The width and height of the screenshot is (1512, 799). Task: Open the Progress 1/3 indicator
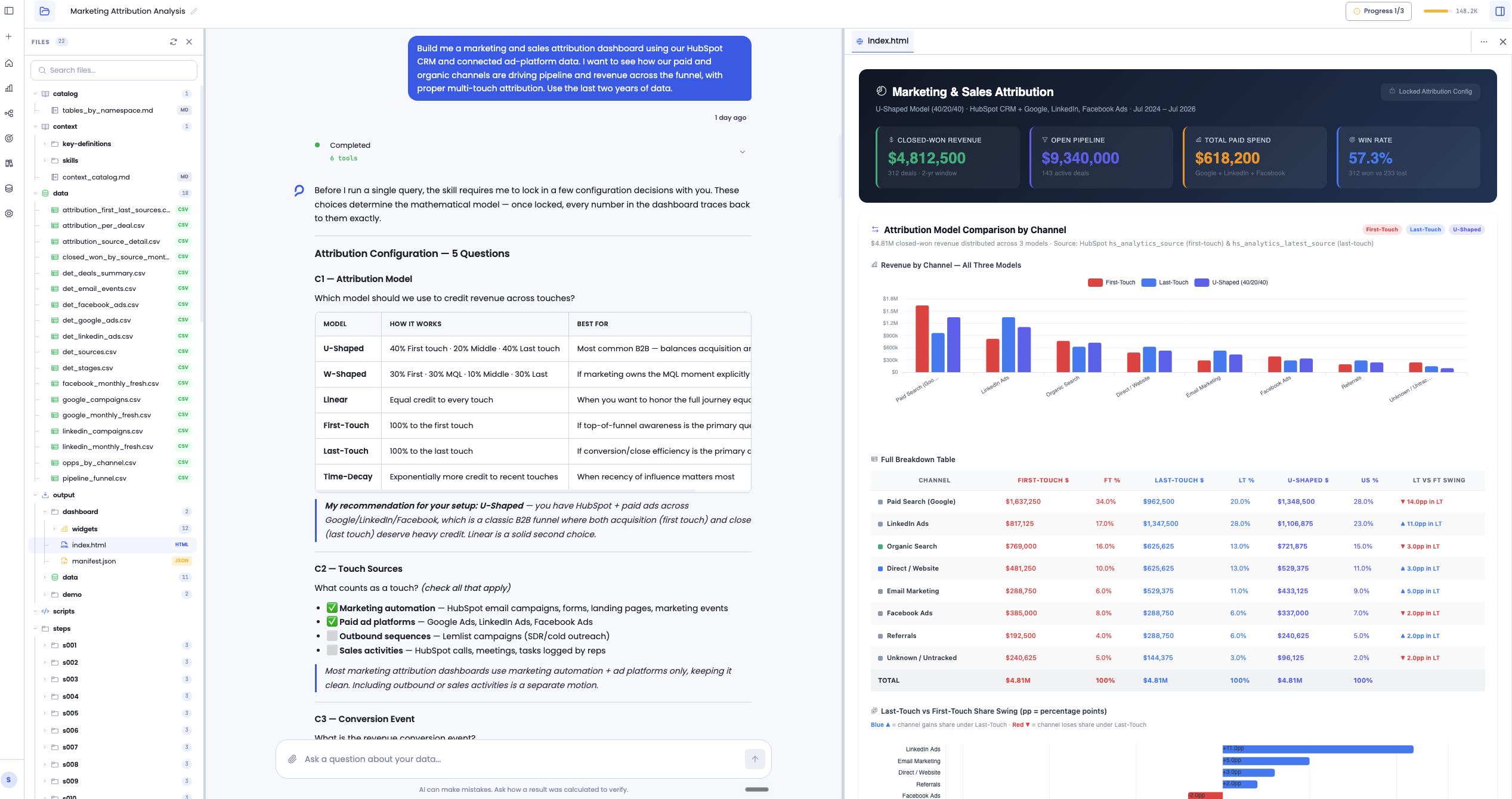pyautogui.click(x=1378, y=11)
